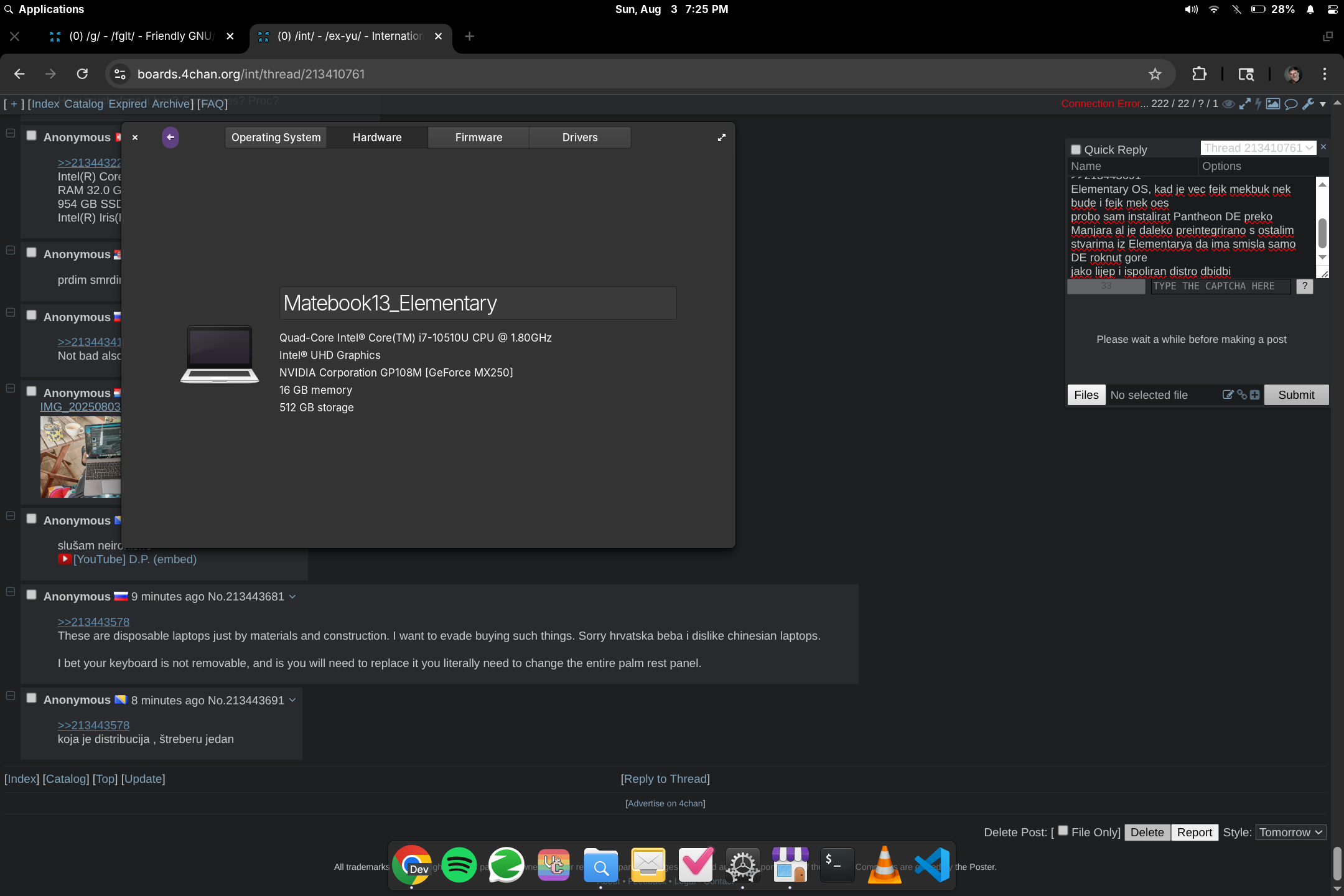Click the lightning bolt auto-update icon

pos(1258,104)
